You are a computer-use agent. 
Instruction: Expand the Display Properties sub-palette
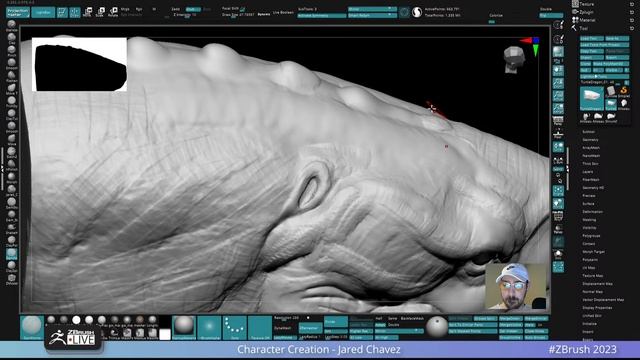[597, 308]
